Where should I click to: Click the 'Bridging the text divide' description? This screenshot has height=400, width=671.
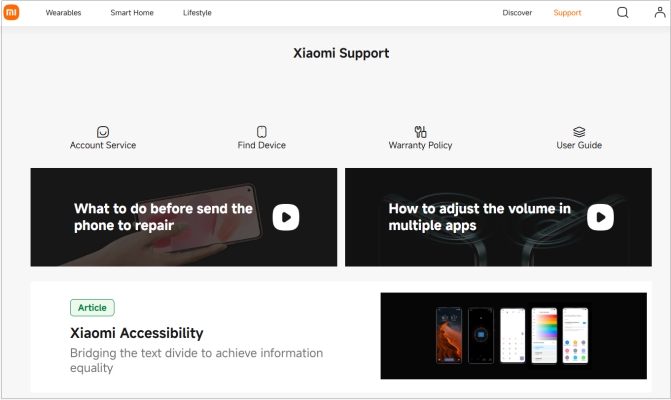point(196,360)
